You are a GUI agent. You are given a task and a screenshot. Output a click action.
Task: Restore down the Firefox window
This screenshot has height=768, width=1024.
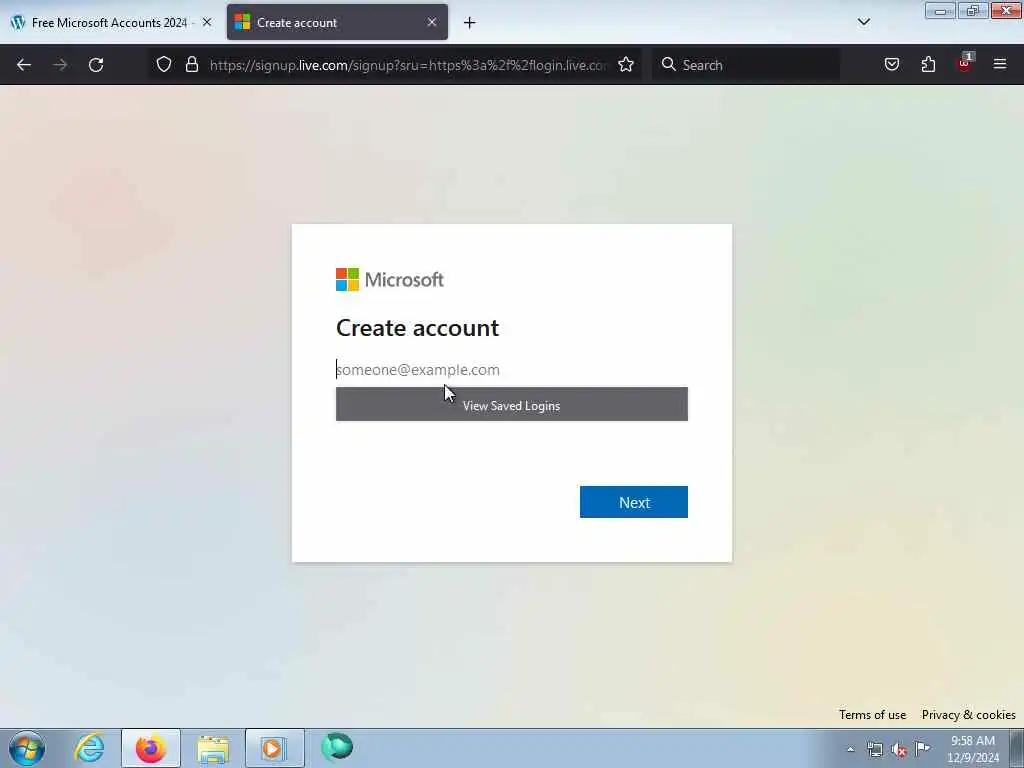coord(972,11)
